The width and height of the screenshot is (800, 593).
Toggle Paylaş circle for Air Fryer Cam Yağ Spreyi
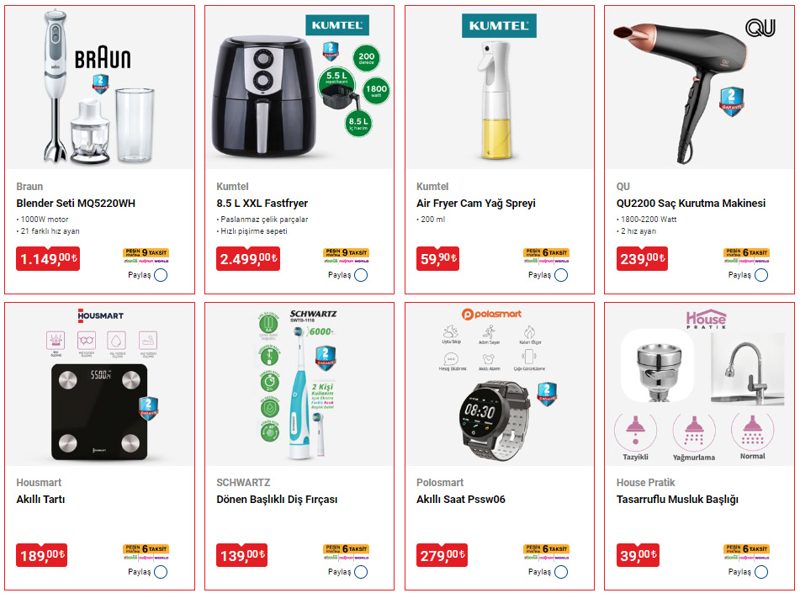[561, 275]
